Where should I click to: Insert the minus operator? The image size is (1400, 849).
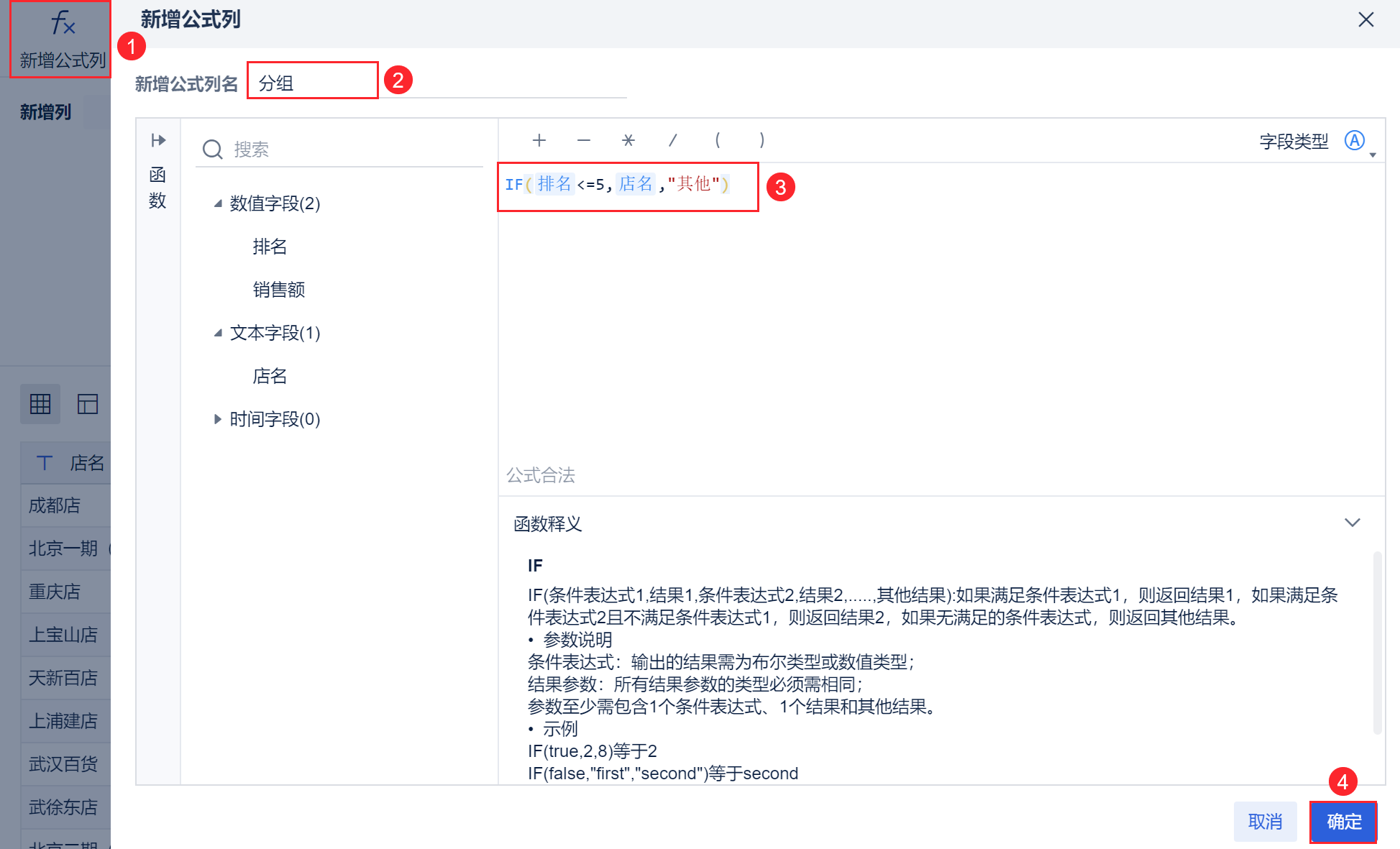[x=583, y=140]
